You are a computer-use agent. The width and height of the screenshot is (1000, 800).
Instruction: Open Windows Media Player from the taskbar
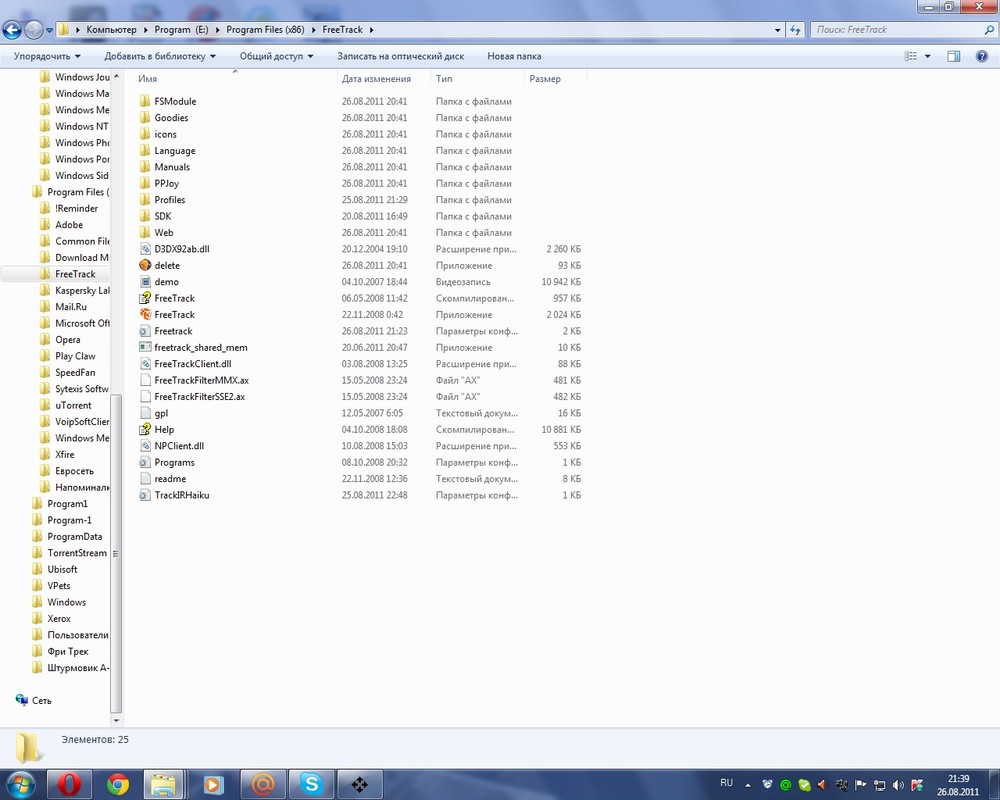(x=214, y=784)
